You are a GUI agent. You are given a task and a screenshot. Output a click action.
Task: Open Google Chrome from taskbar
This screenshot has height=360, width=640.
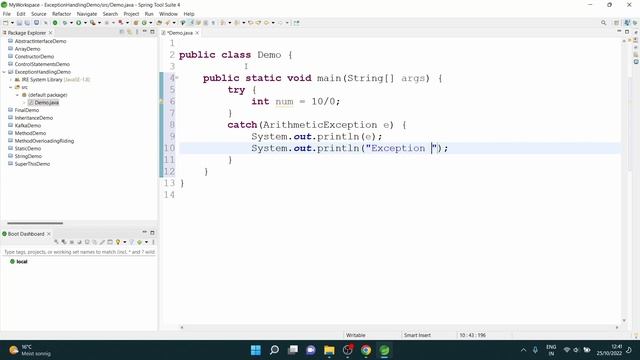pos(366,350)
